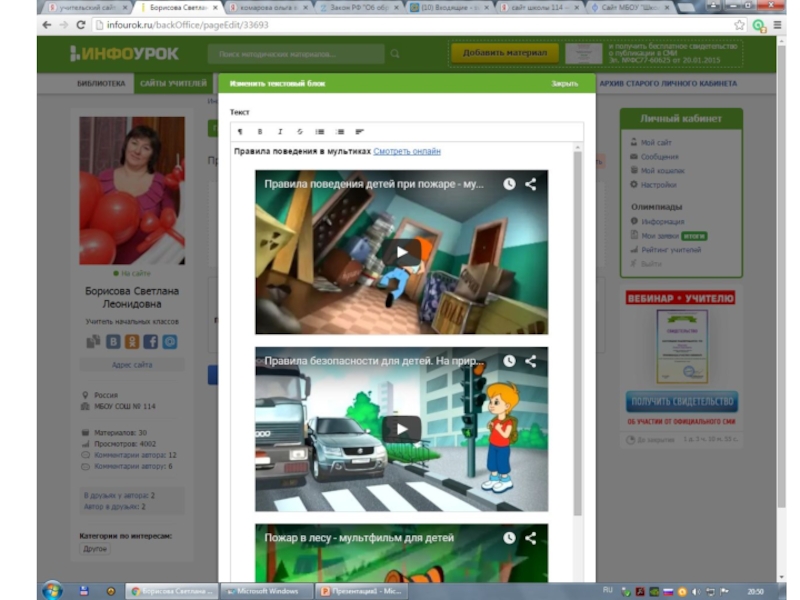Bookmark this page with the star icon
Screen dimensions: 800x600
pyautogui.click(x=740, y=25)
